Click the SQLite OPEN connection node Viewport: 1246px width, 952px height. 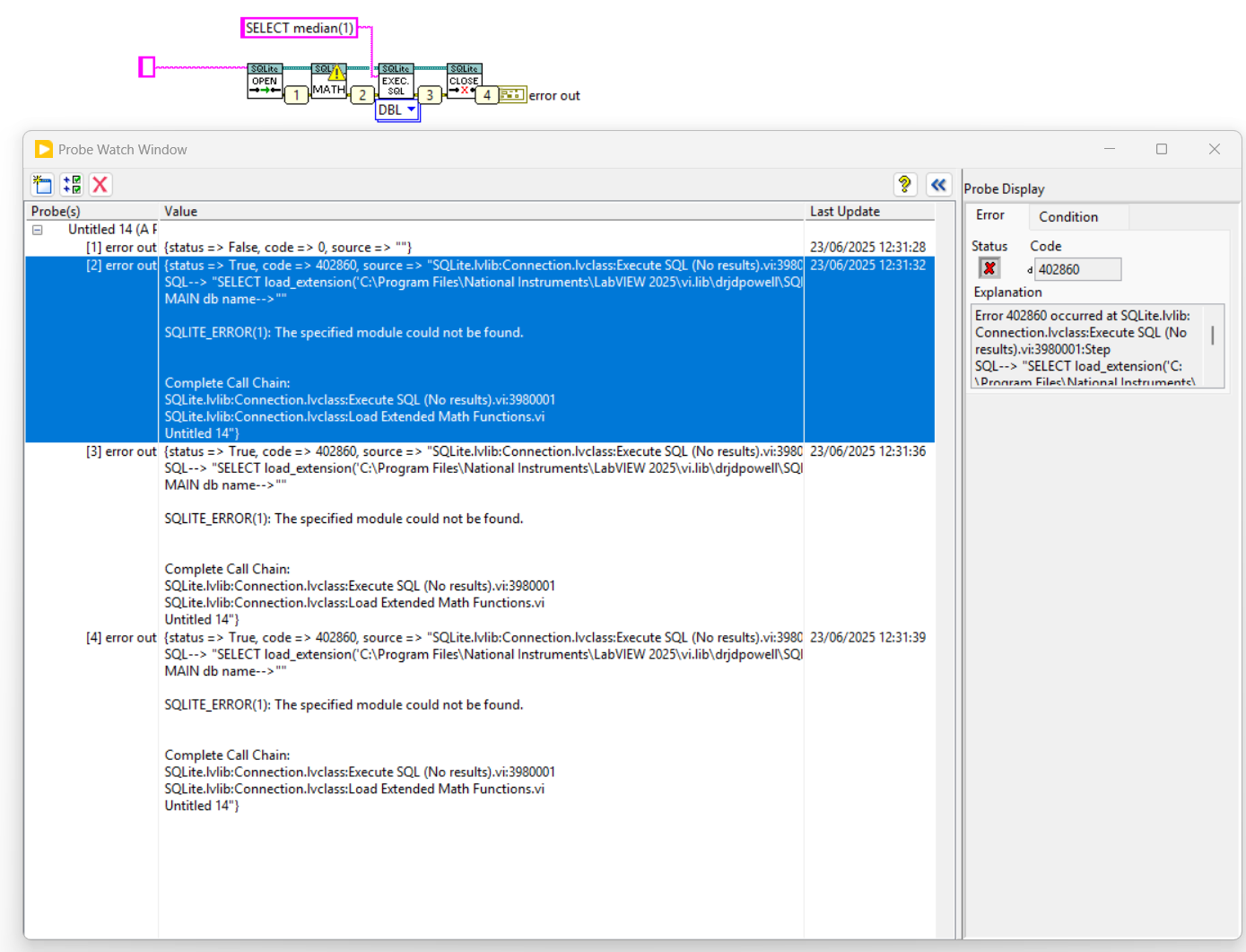click(265, 81)
